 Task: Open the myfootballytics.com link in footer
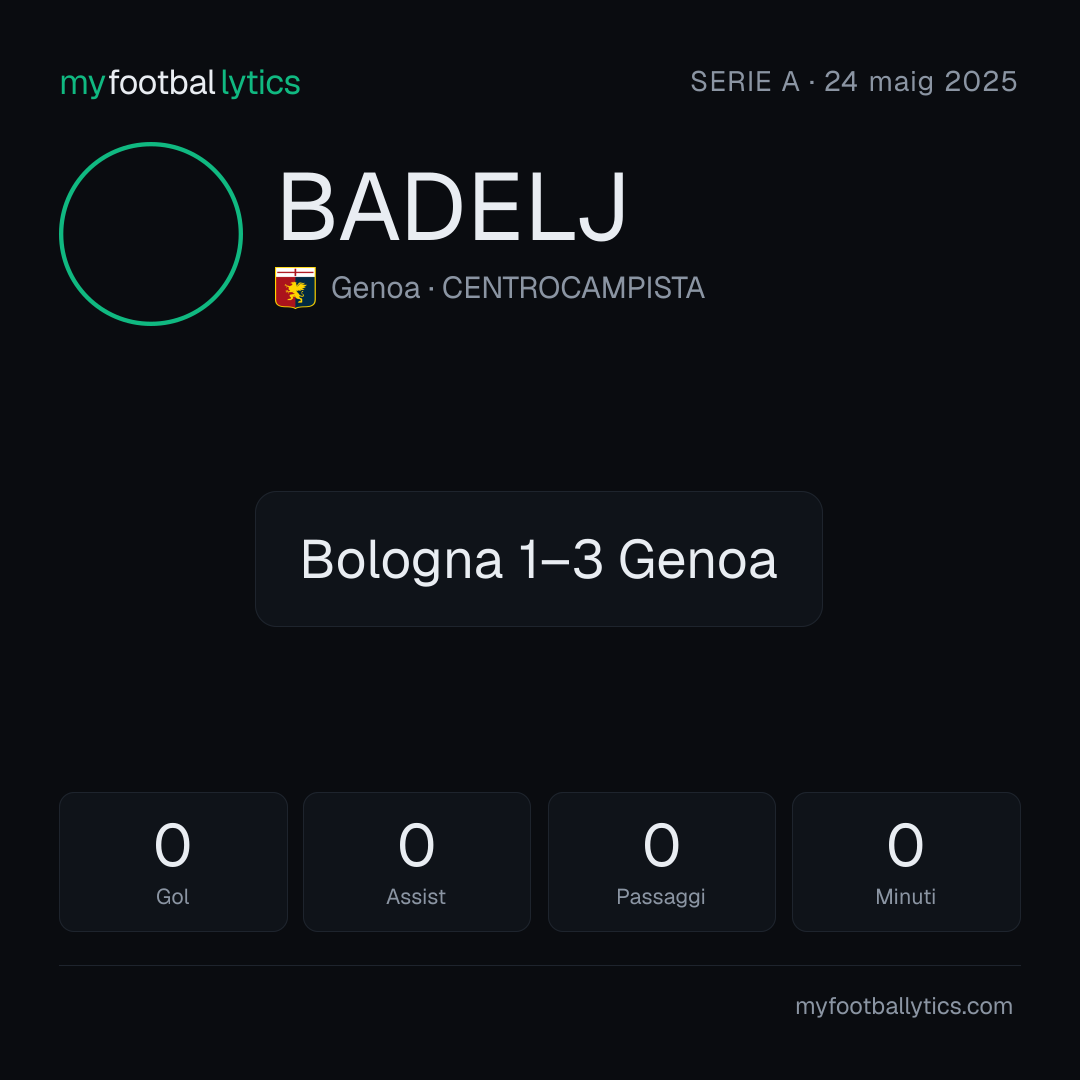click(904, 1006)
